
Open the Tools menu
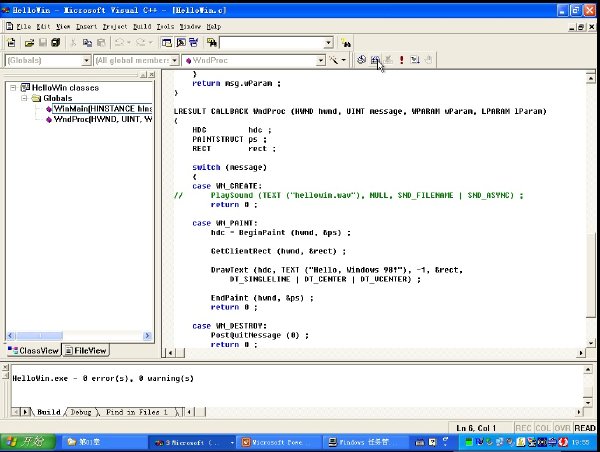[x=165, y=26]
